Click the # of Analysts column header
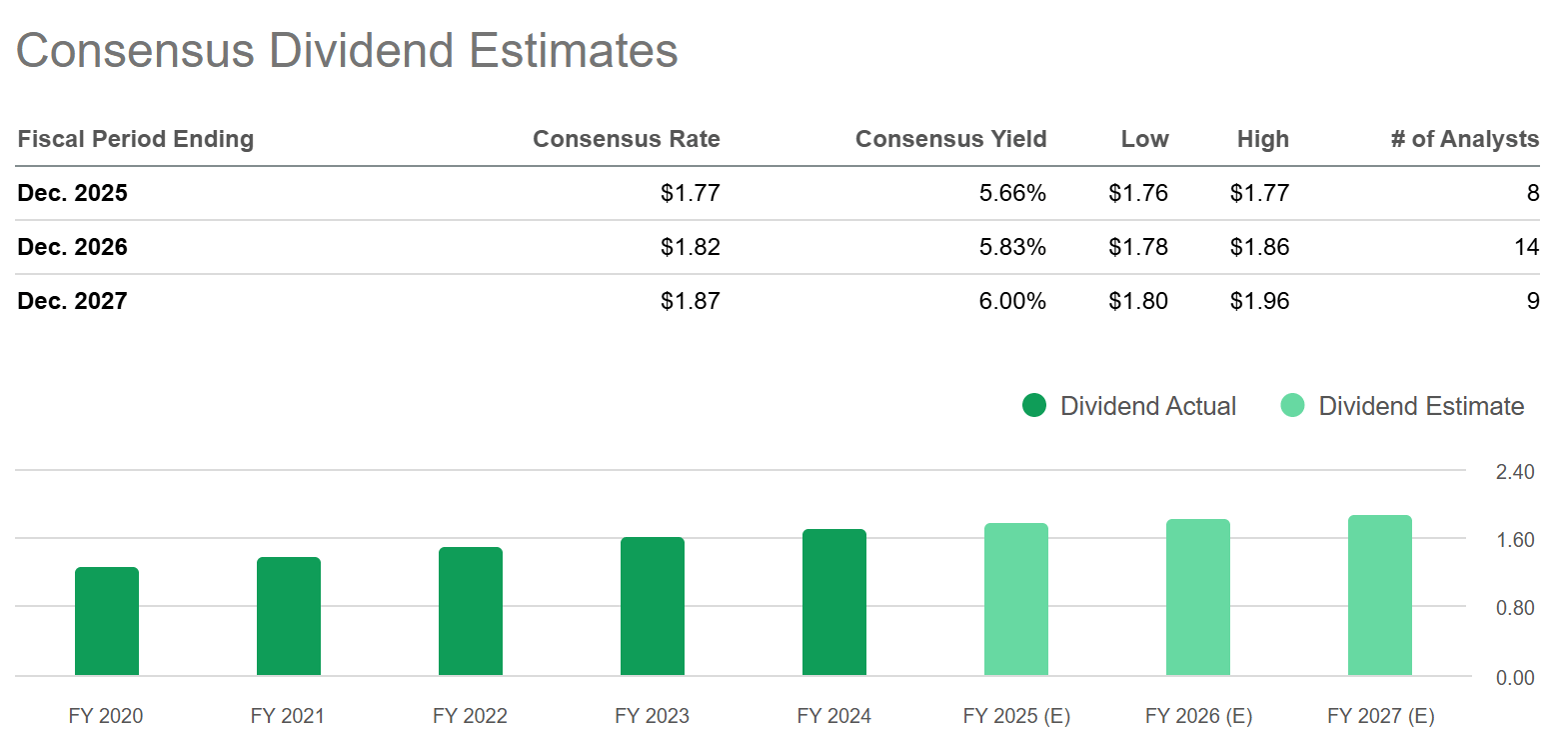 1464,139
